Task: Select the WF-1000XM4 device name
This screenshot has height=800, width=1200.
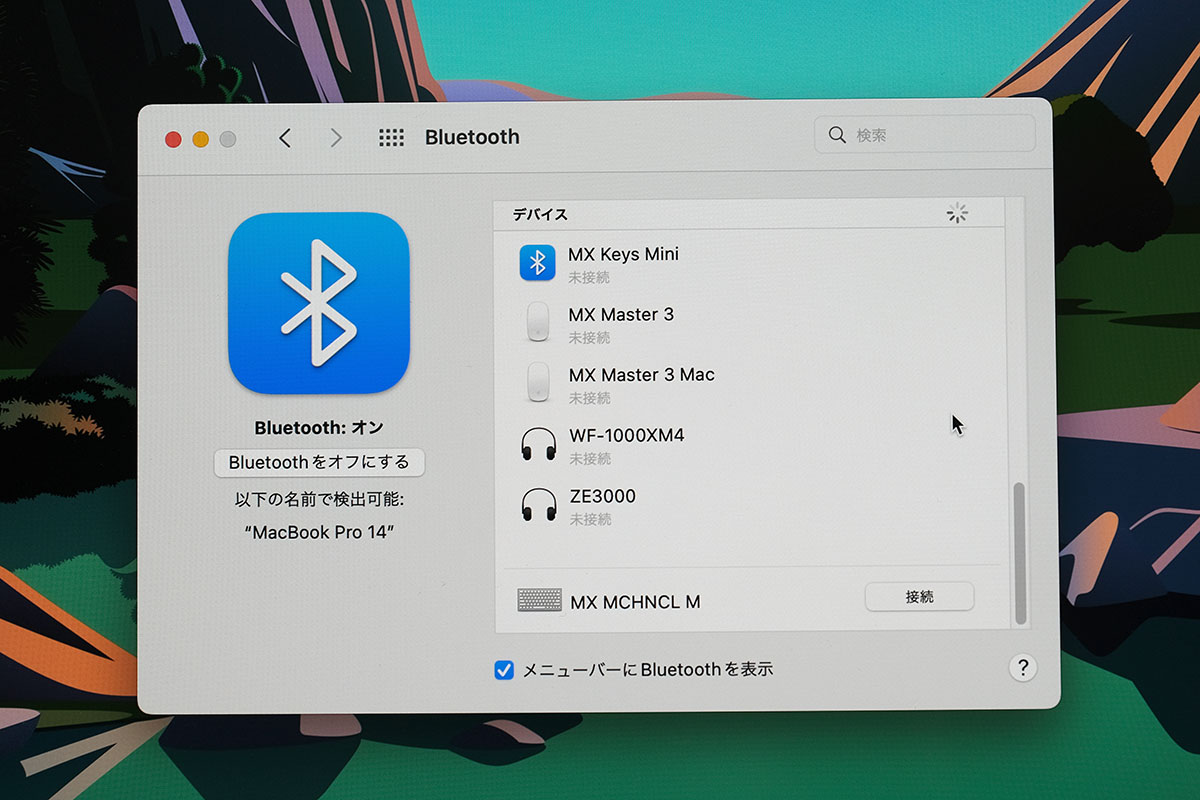Action: coord(627,436)
